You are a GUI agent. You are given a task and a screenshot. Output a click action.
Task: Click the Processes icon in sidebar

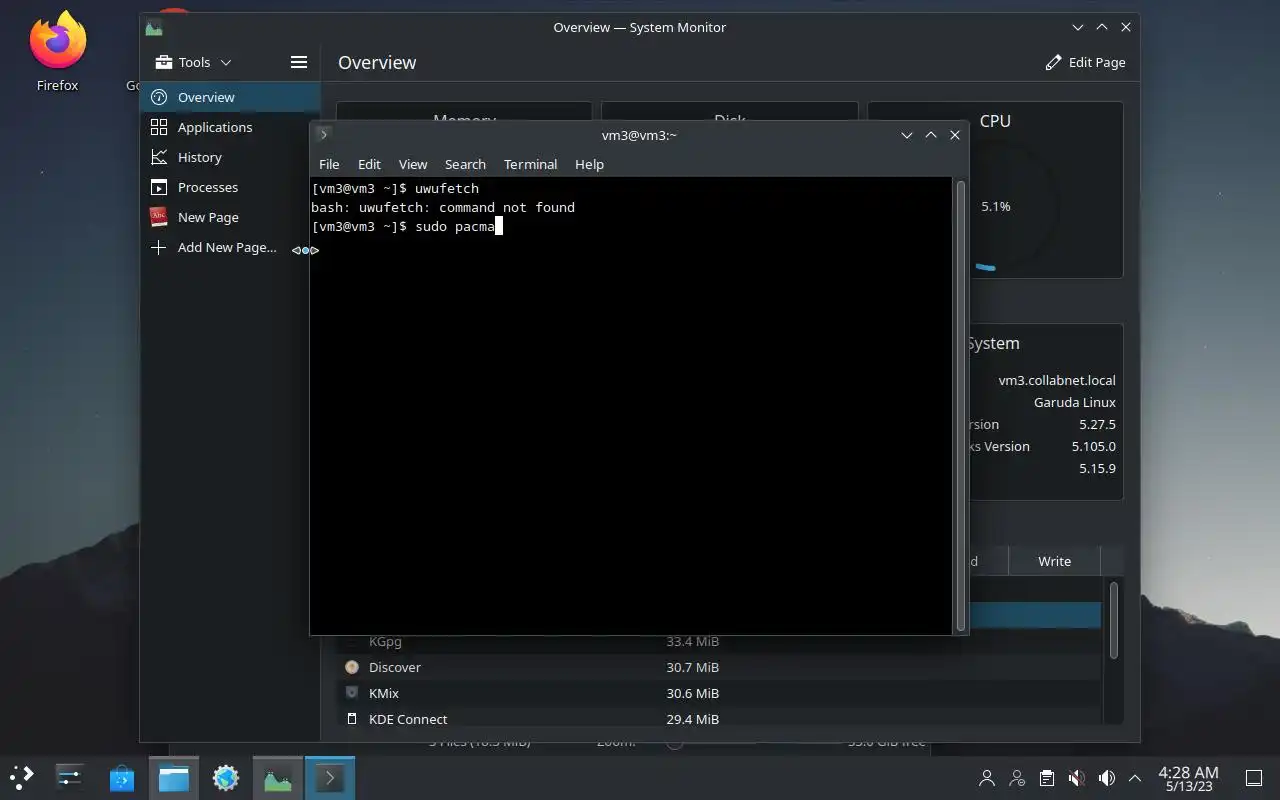pyautogui.click(x=158, y=187)
